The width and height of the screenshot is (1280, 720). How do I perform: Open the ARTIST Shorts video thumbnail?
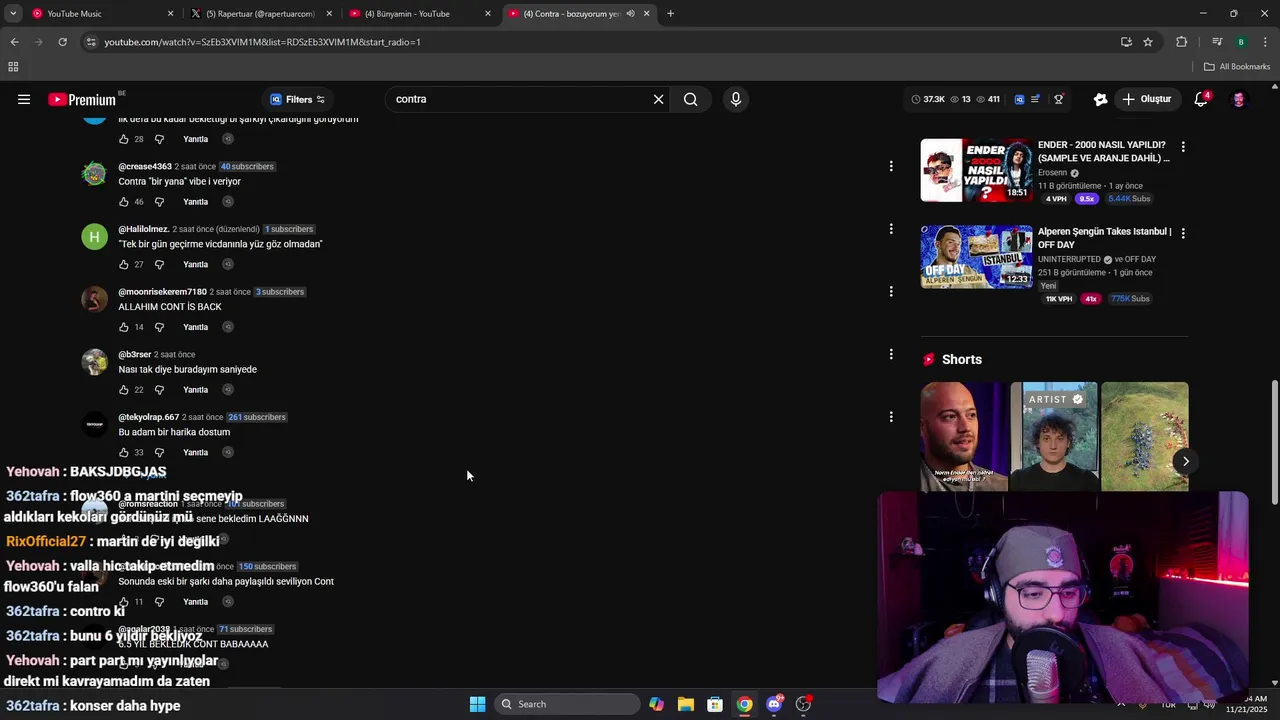[1054, 436]
